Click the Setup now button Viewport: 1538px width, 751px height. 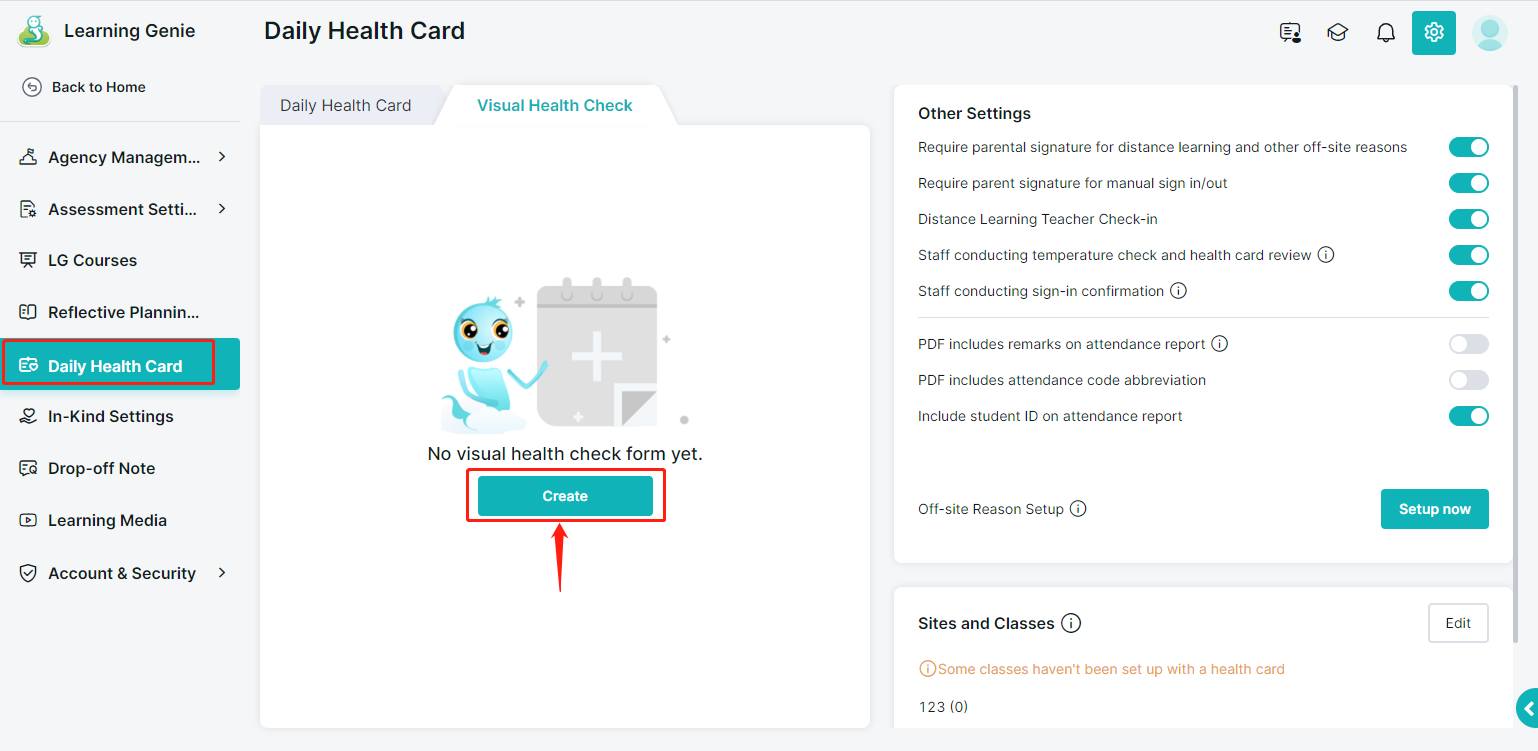coord(1434,509)
